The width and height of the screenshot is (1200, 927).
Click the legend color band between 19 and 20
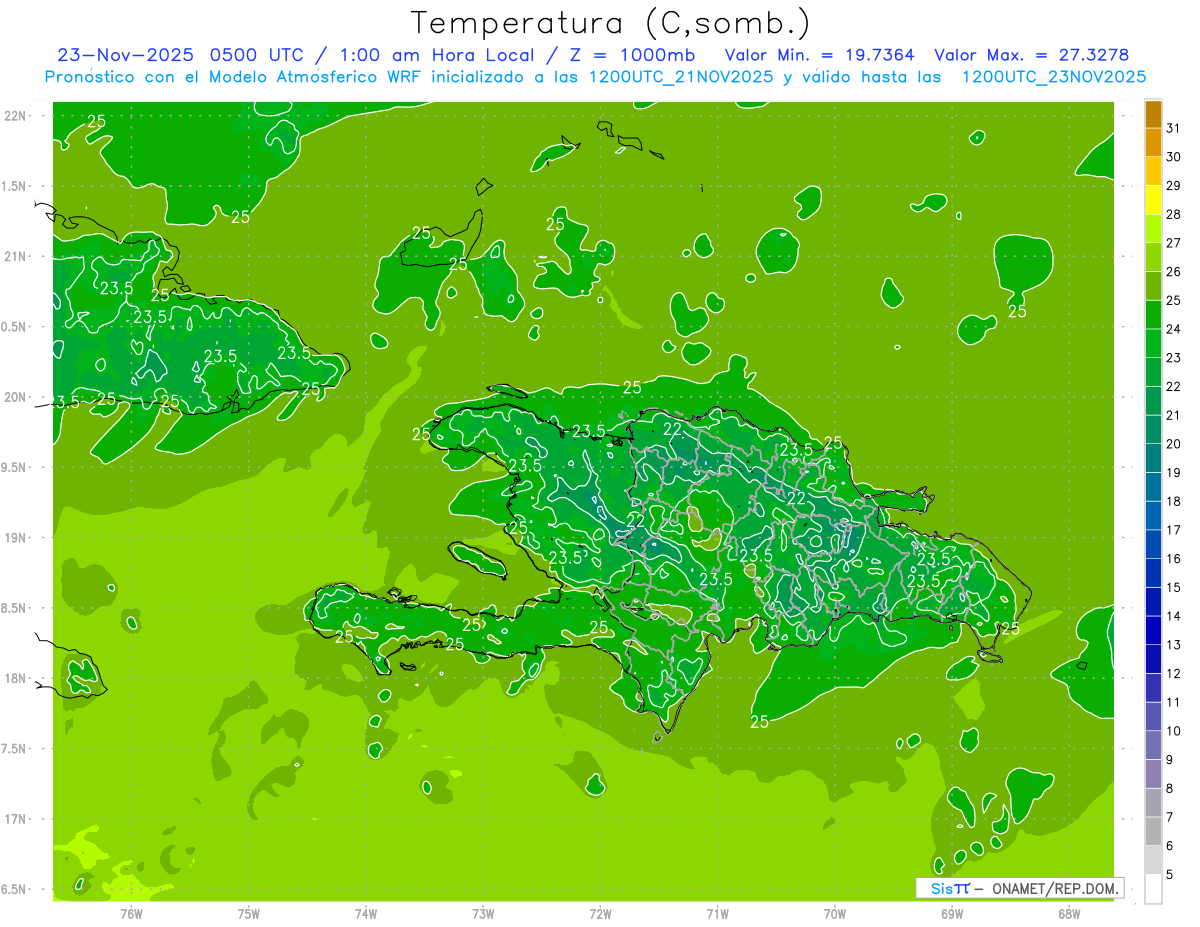pos(1153,459)
